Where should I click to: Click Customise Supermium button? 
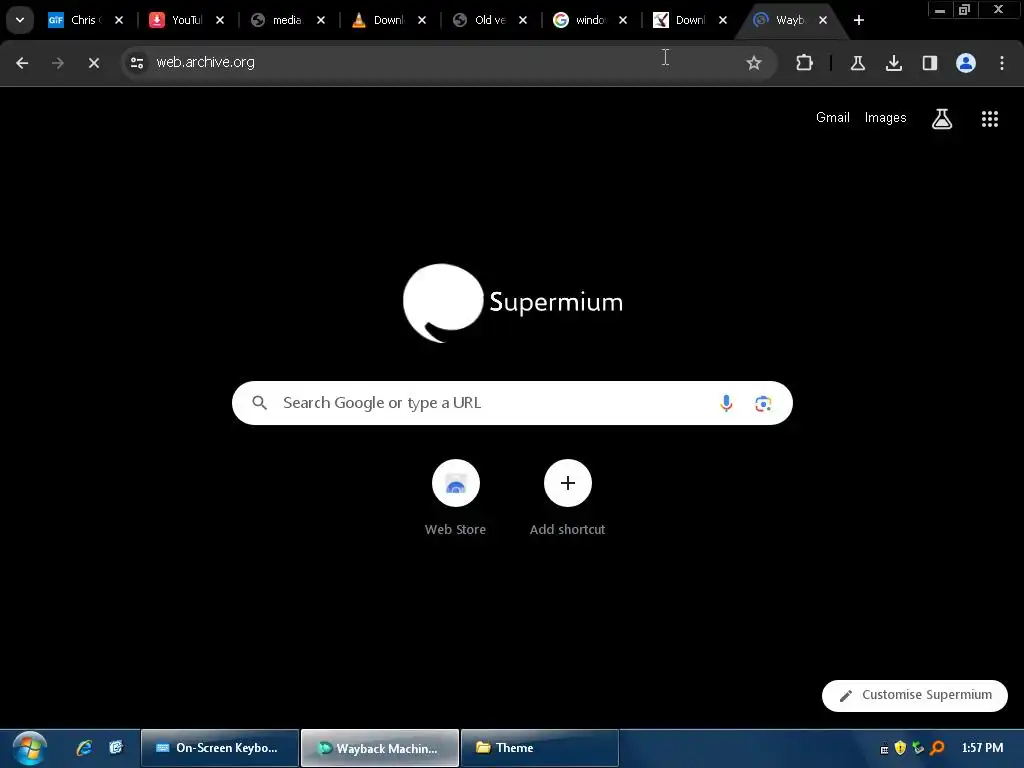click(915, 696)
